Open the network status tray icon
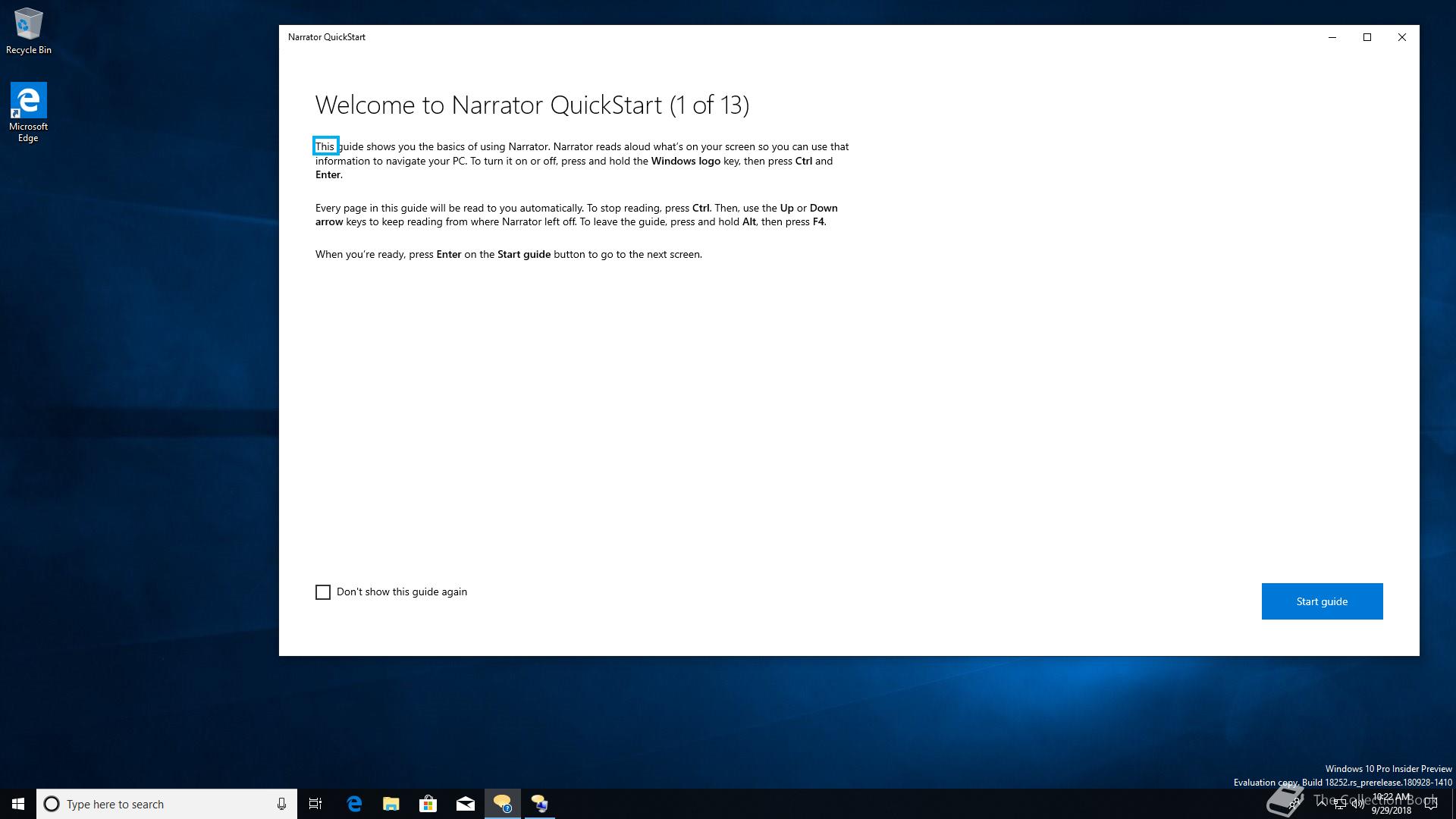The width and height of the screenshot is (1456, 819). pyautogui.click(x=1340, y=804)
